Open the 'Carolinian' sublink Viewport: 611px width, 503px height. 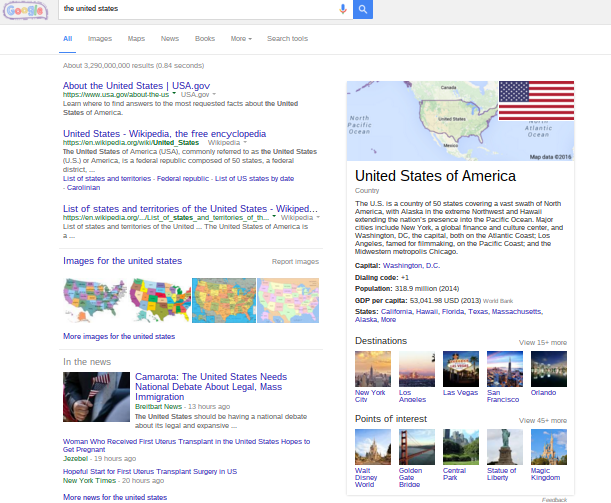[x=83, y=187]
